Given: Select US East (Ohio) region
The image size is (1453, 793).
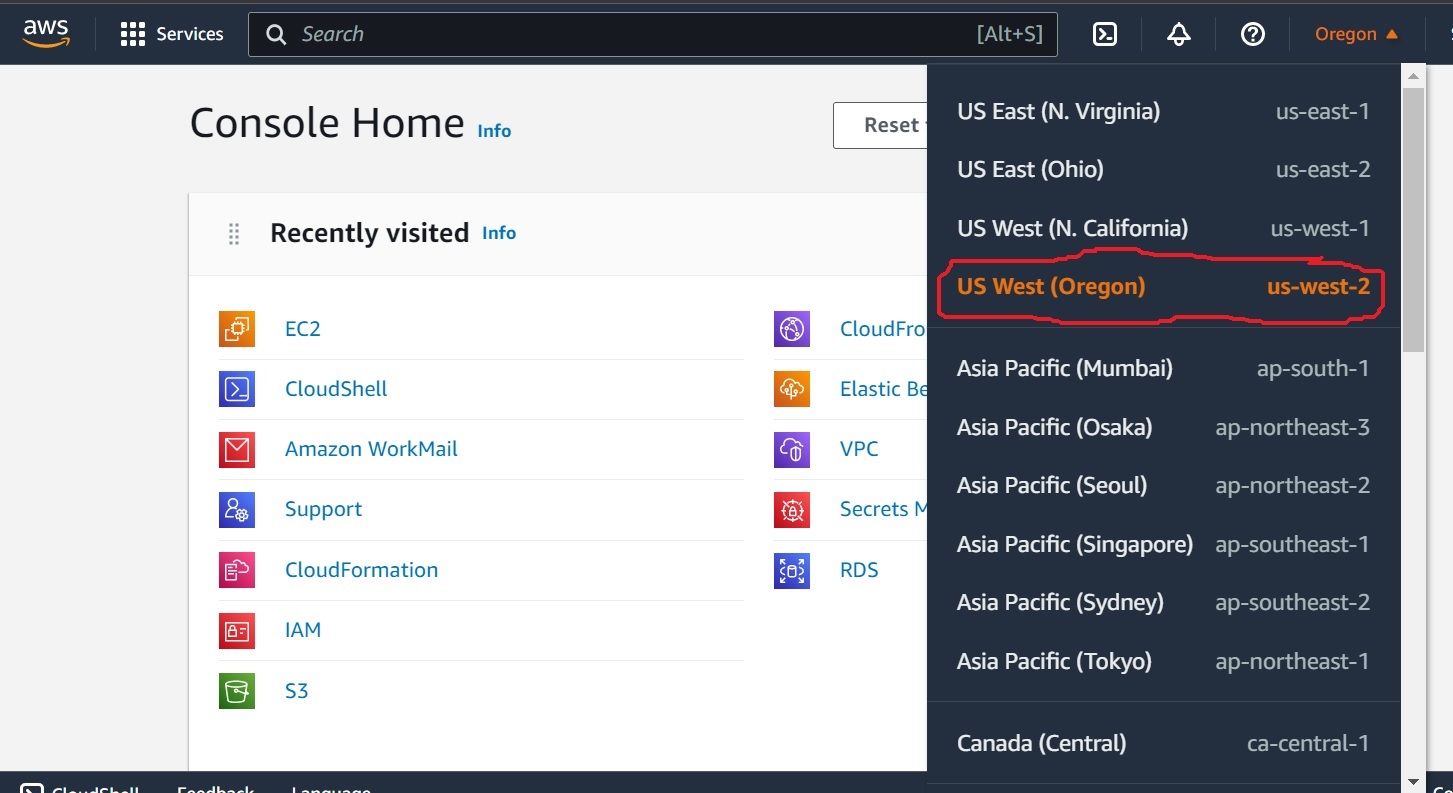Looking at the screenshot, I should click(x=1163, y=169).
